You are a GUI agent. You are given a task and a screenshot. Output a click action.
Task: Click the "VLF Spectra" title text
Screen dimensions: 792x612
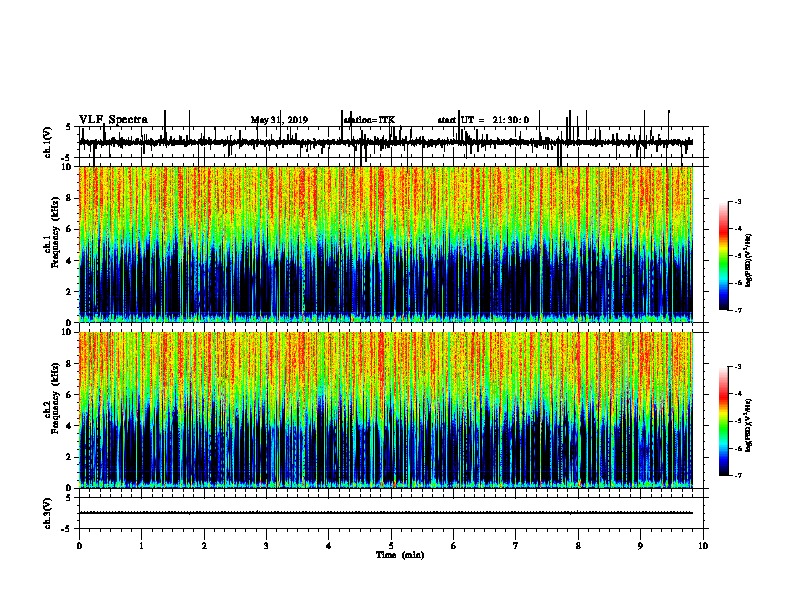(x=113, y=120)
